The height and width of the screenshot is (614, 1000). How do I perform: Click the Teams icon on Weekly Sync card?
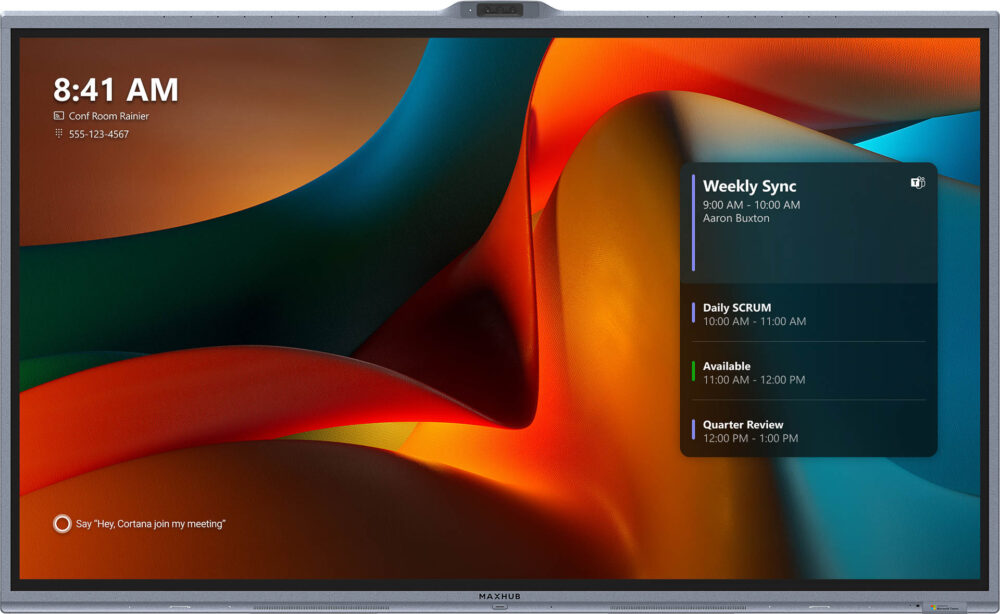(917, 183)
